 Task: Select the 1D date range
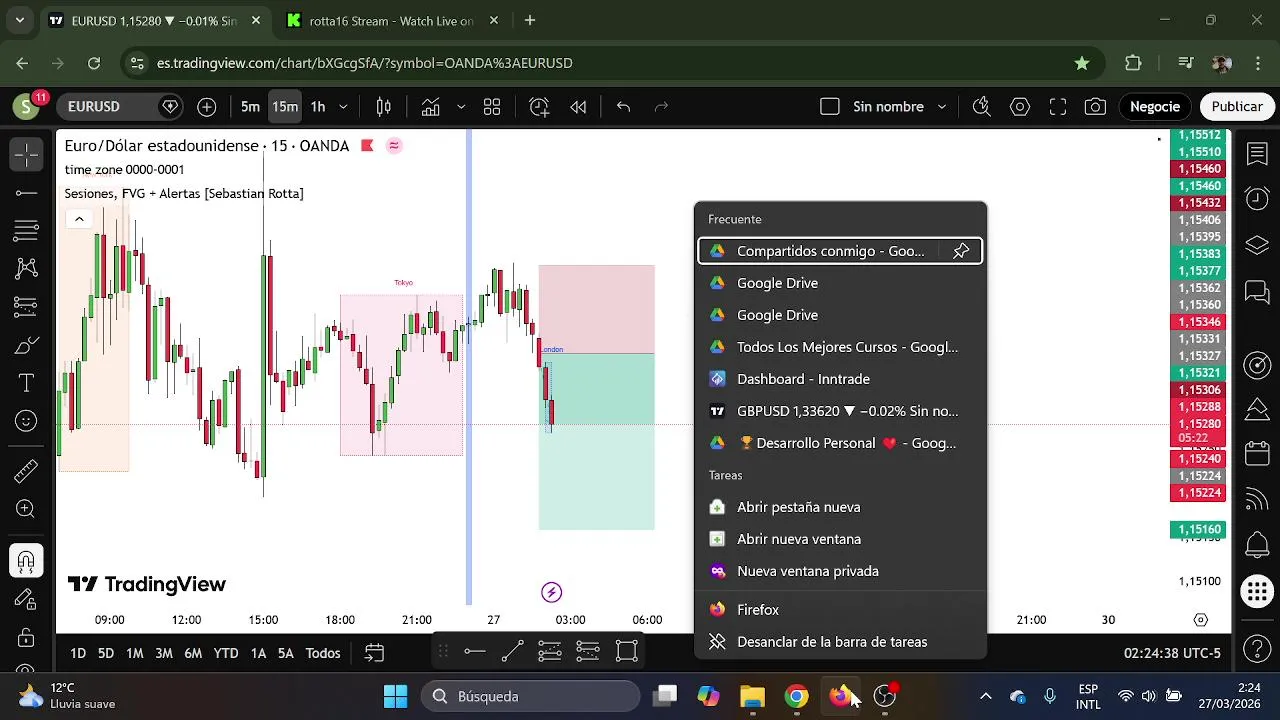(x=77, y=653)
